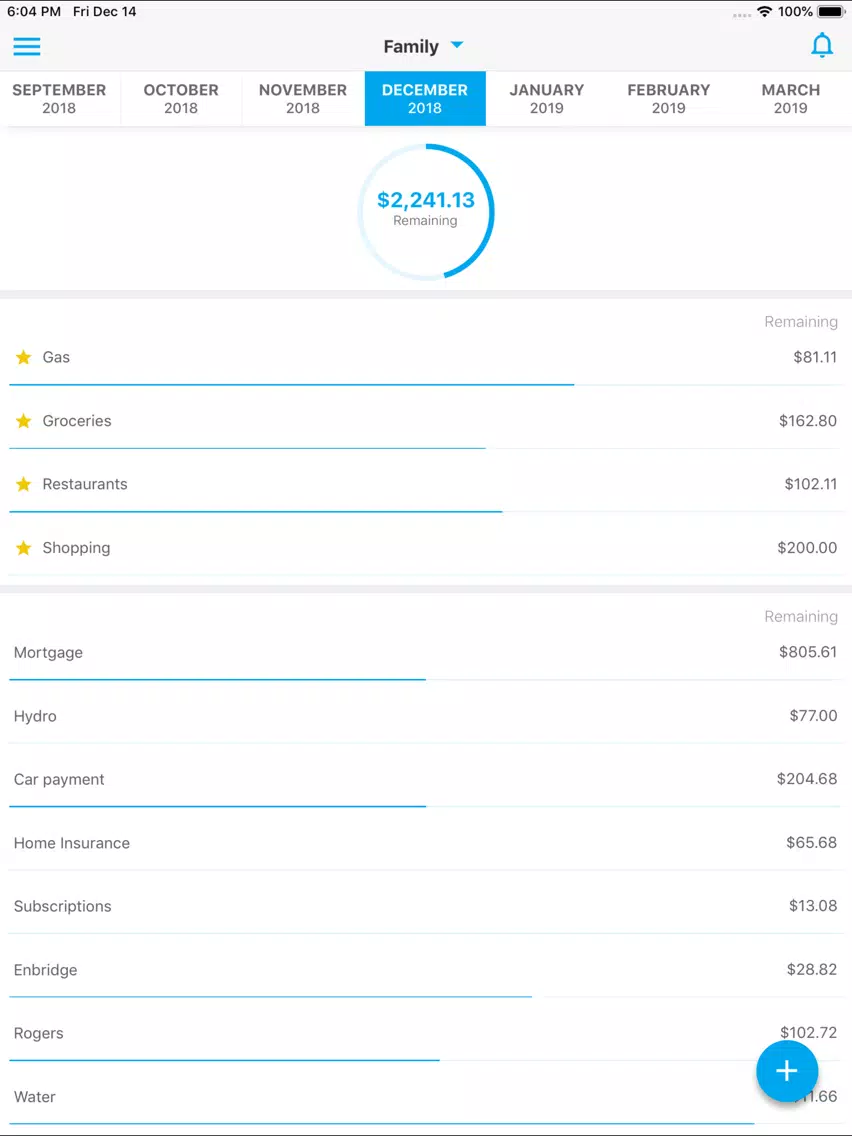Switch to the November 2018 tab
The height and width of the screenshot is (1136, 852).
(x=303, y=98)
